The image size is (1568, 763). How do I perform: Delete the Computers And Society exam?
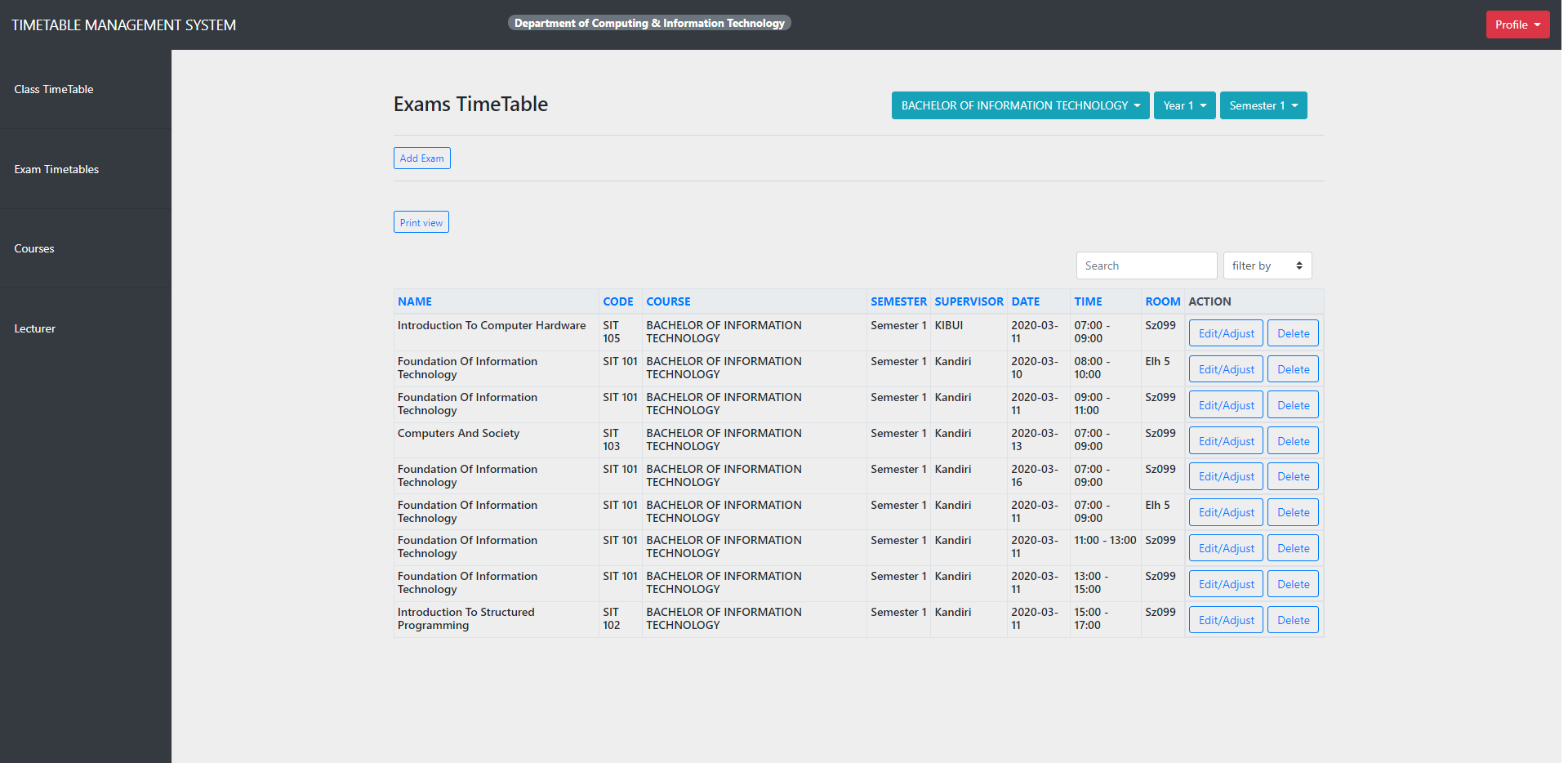click(1293, 440)
